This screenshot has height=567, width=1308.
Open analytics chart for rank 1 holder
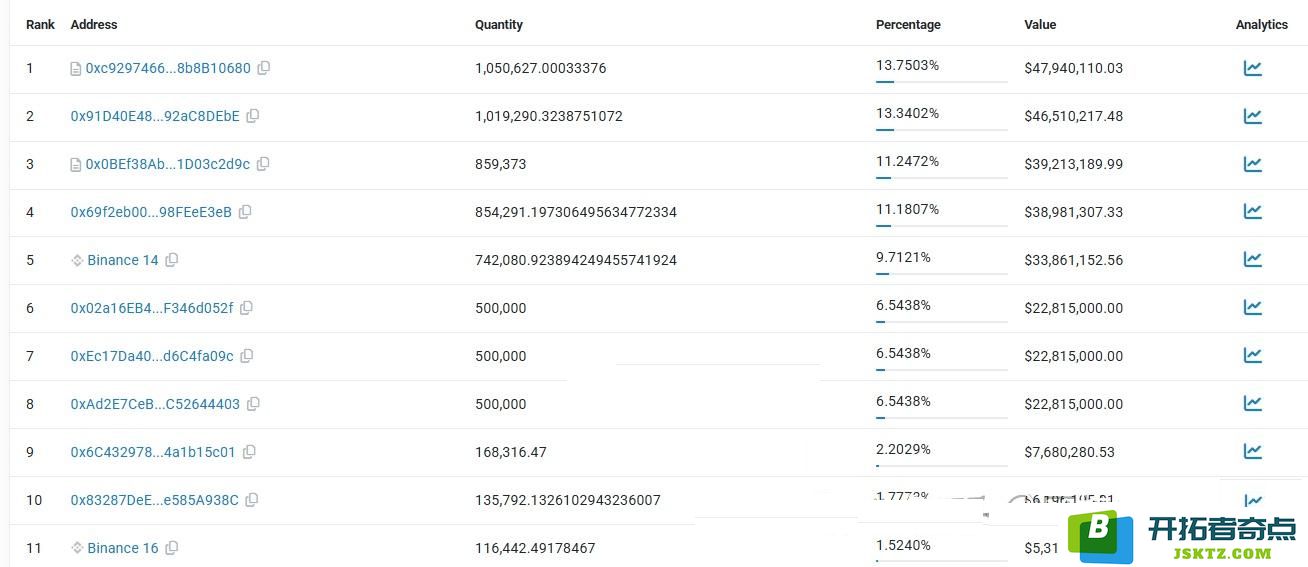(x=1252, y=68)
